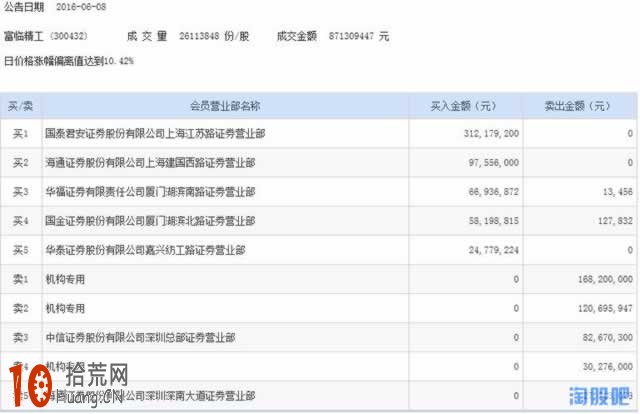Click the 卖1 row buy amount 0

(516, 280)
